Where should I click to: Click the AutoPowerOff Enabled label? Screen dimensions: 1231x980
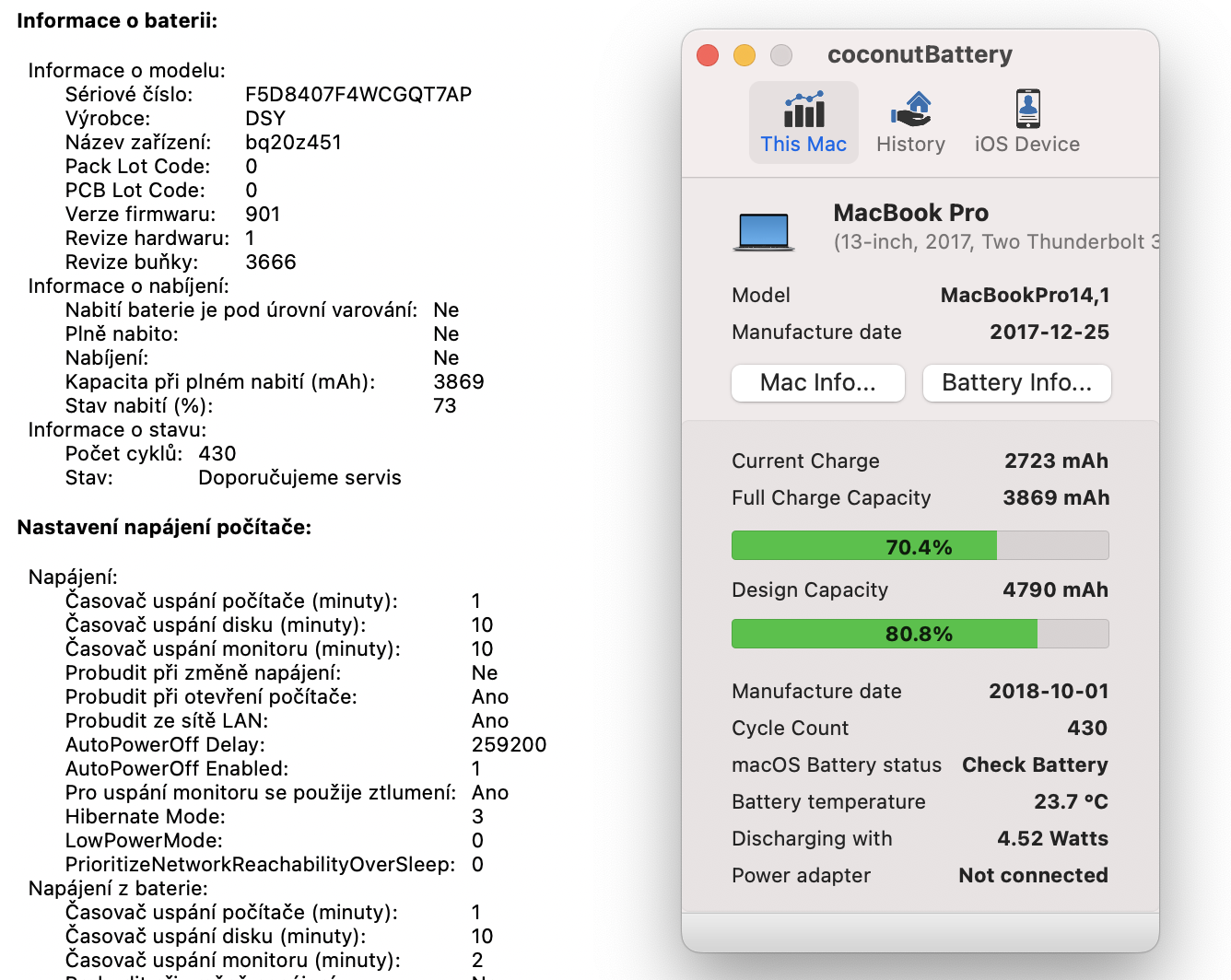coord(177,769)
